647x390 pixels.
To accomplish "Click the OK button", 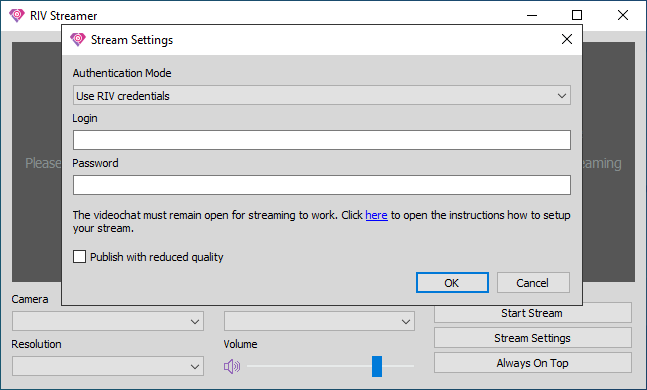I will point(452,283).
